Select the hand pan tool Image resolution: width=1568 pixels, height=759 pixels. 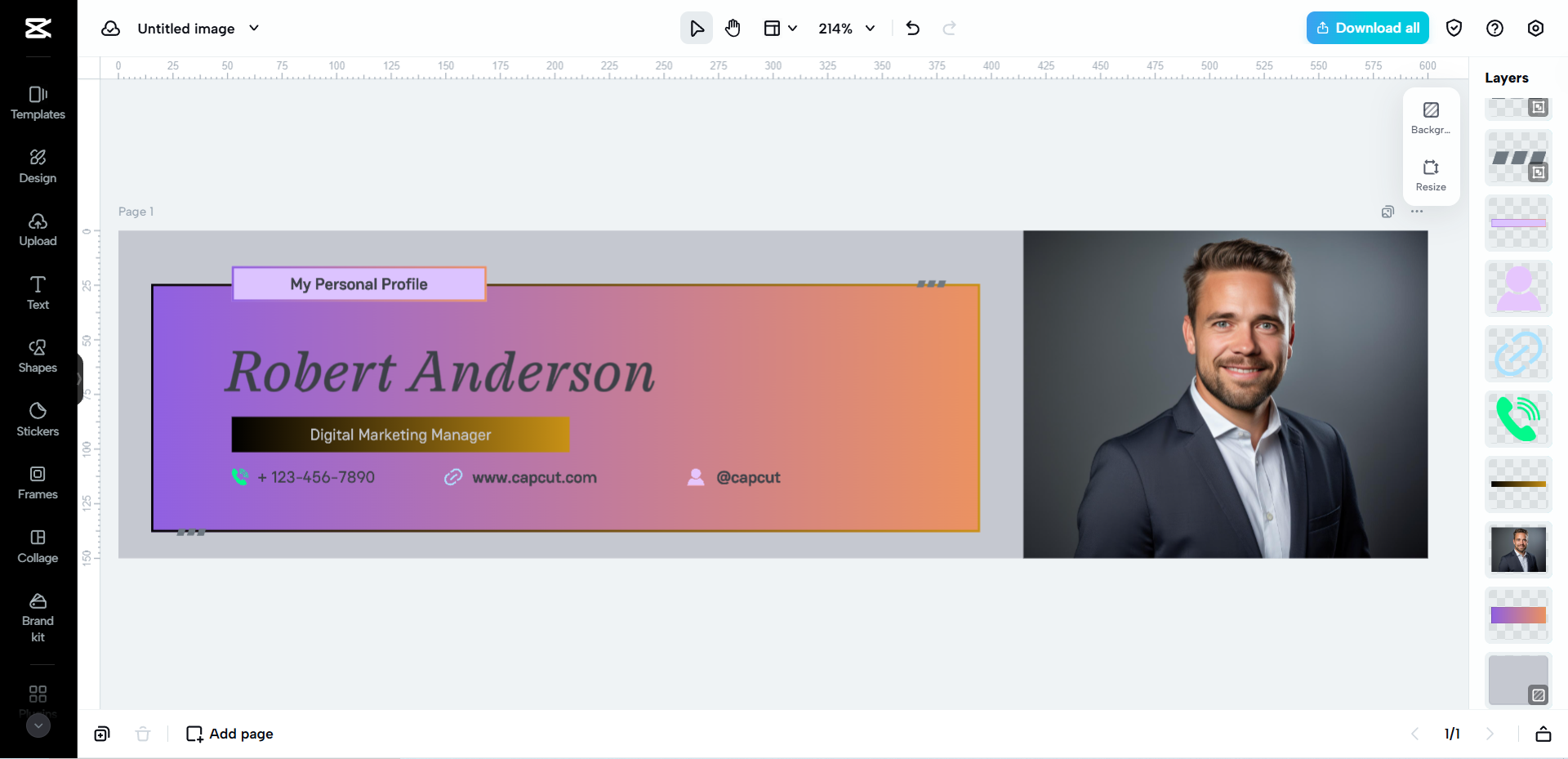point(733,29)
